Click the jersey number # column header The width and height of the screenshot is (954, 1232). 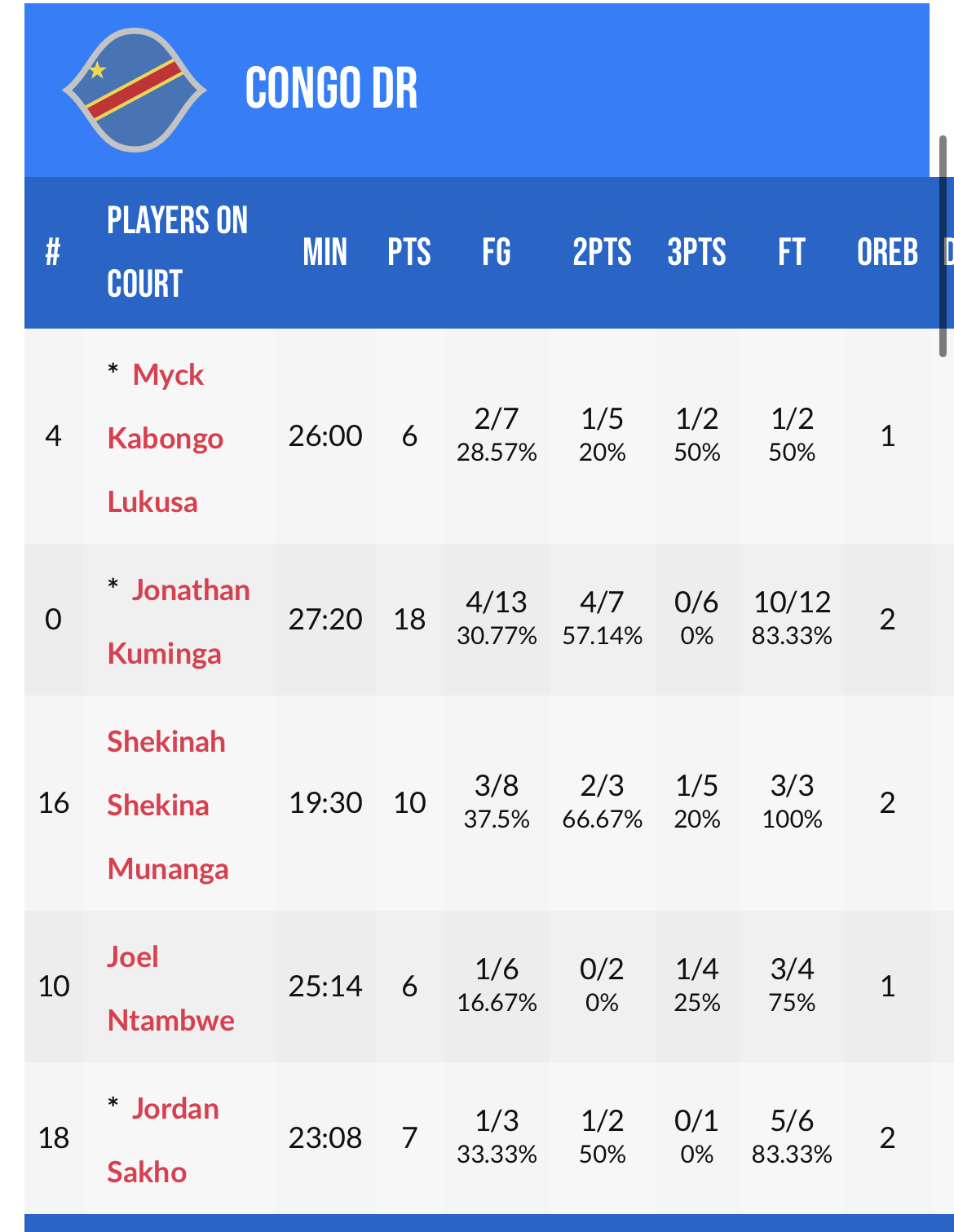point(53,252)
